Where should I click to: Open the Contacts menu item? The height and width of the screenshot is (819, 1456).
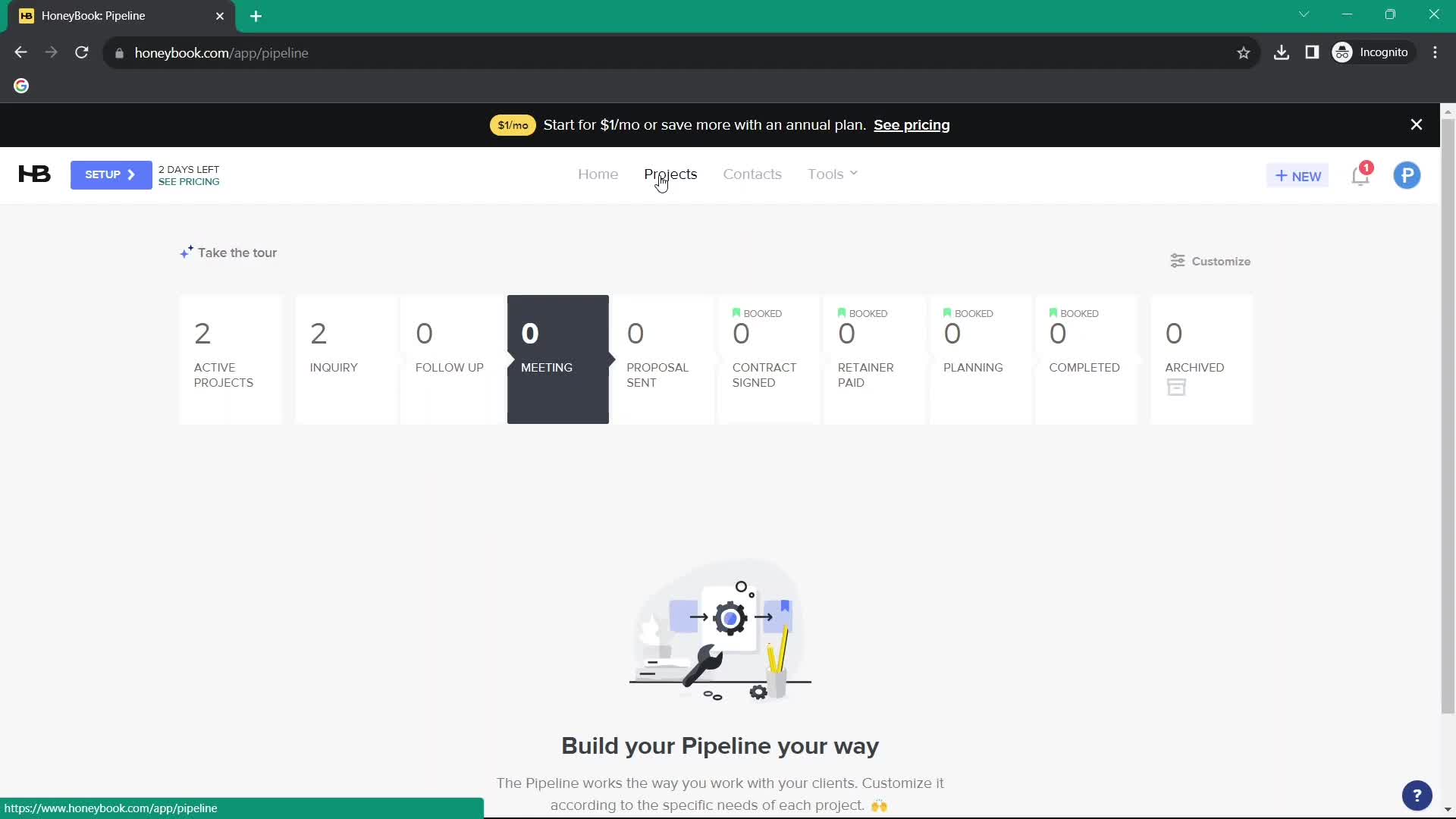(752, 174)
